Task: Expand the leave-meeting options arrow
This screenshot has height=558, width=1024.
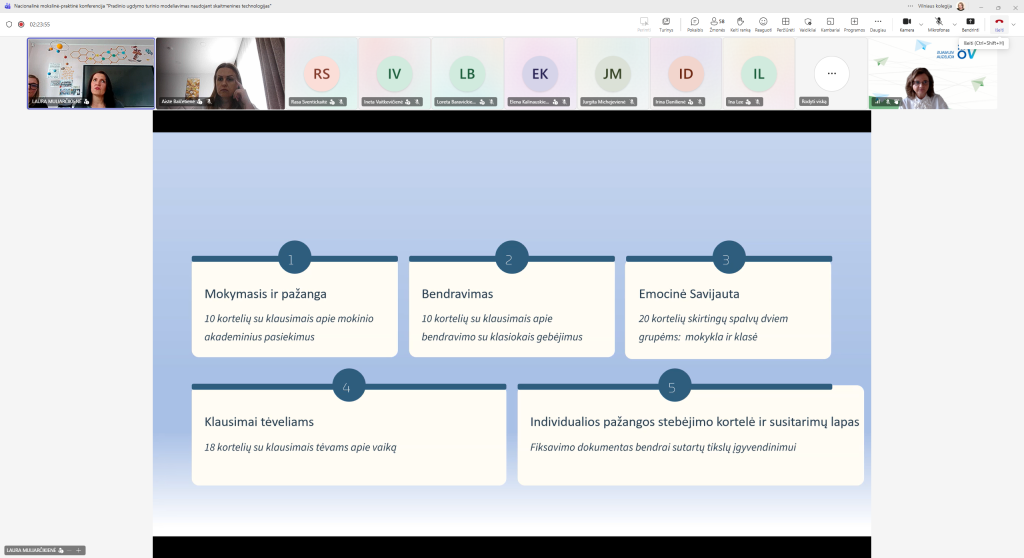Action: [x=1013, y=23]
